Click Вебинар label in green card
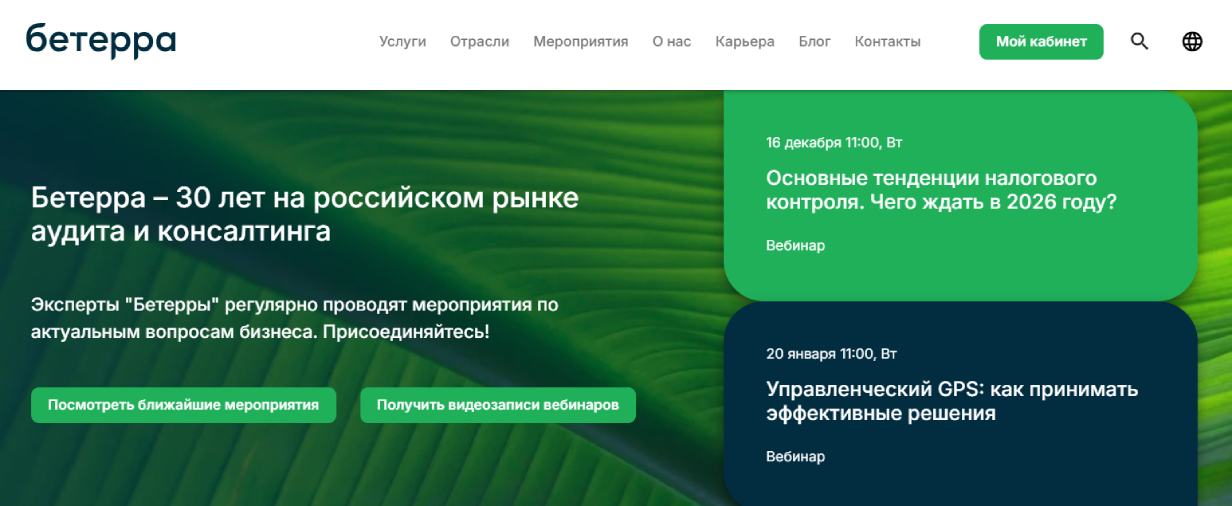The height and width of the screenshot is (506, 1232). point(796,245)
